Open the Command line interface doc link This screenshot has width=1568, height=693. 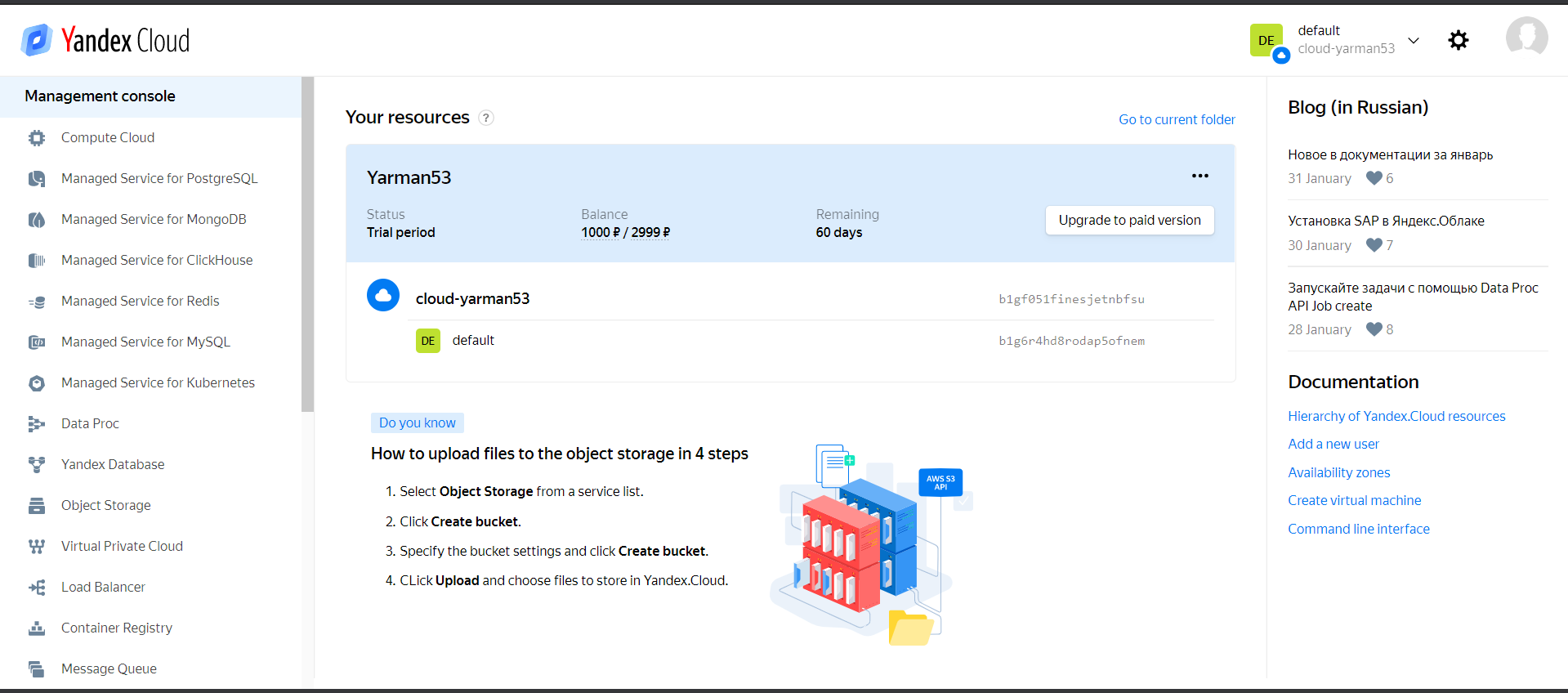pyautogui.click(x=1359, y=529)
